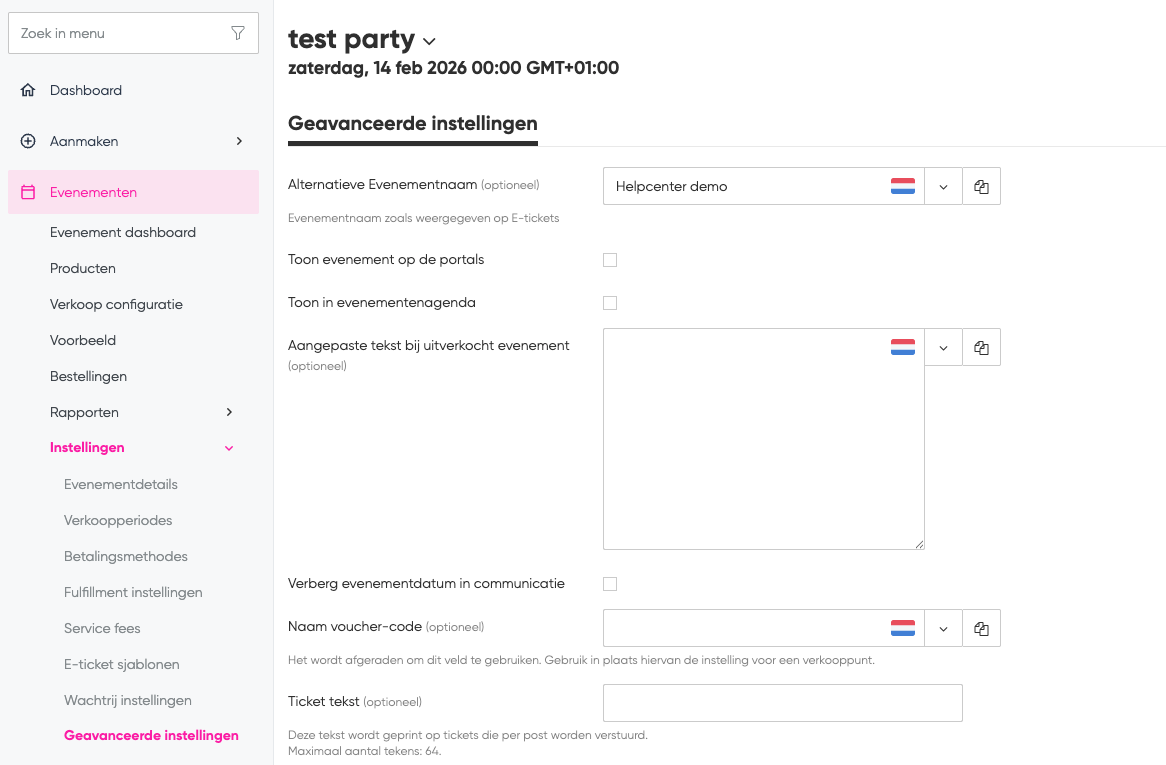Screen dimensions: 1166x765
Task: Click the Aanmaken plus icon
Action: [28, 141]
